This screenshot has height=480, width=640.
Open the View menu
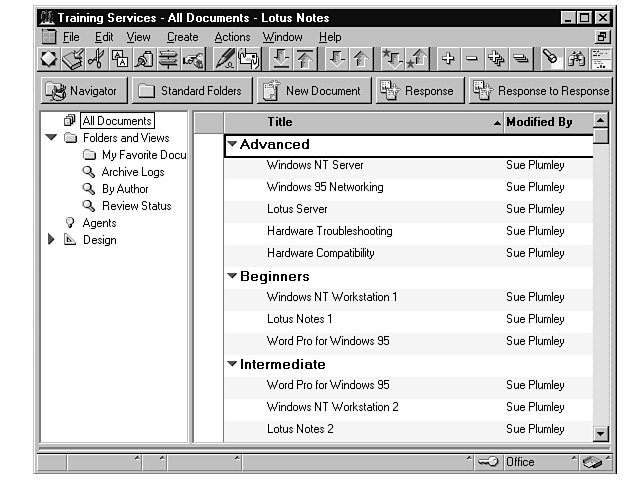point(138,37)
